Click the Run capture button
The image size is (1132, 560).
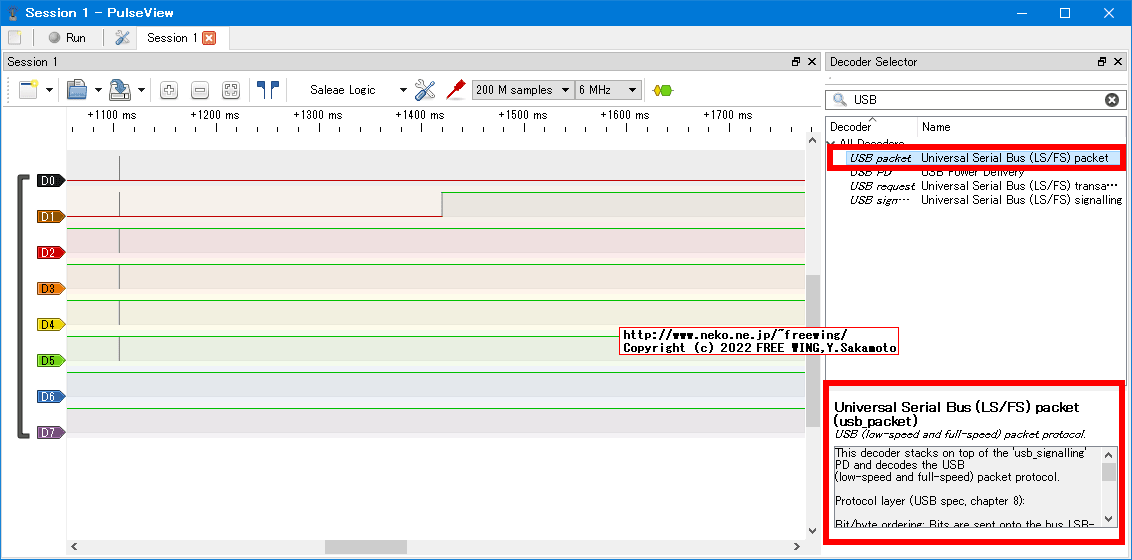67,38
